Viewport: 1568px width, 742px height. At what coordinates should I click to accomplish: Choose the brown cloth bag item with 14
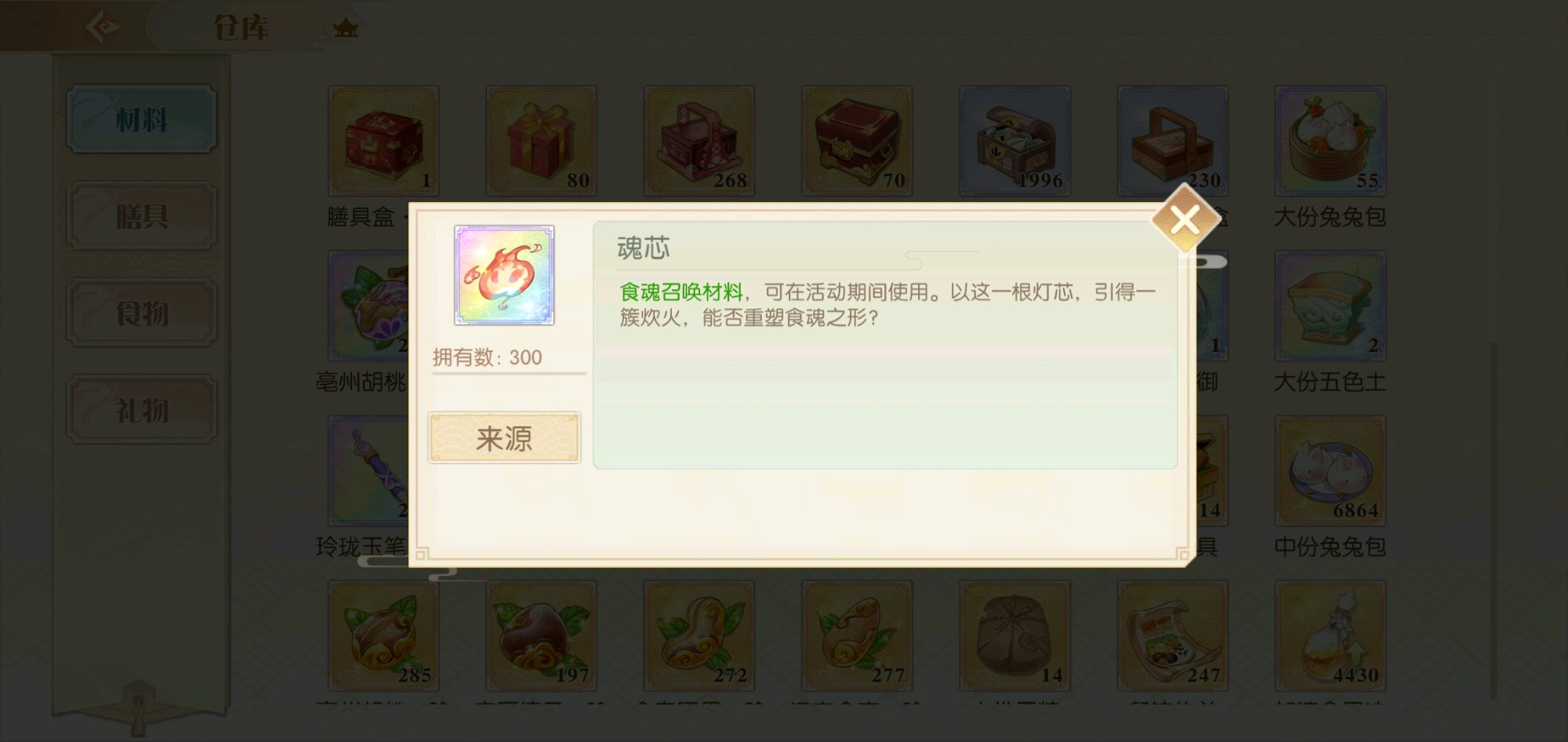tap(1015, 636)
